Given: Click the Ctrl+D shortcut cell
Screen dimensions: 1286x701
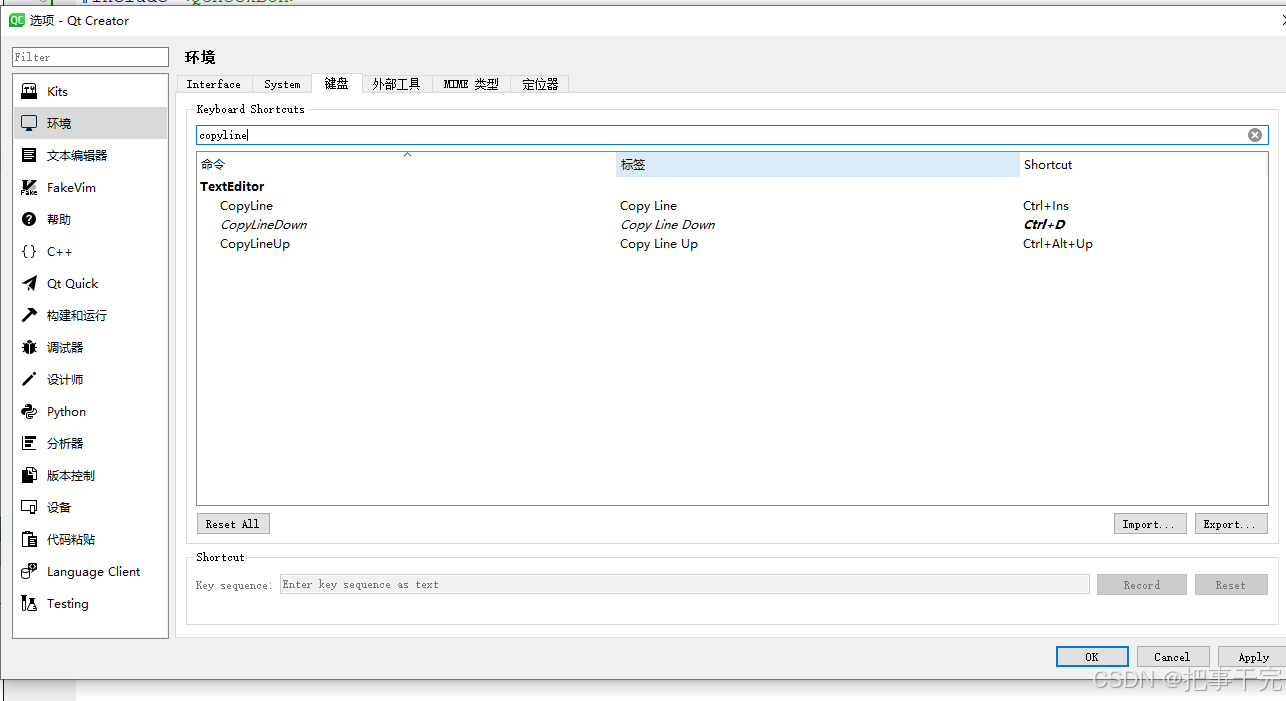Looking at the screenshot, I should [x=1044, y=225].
